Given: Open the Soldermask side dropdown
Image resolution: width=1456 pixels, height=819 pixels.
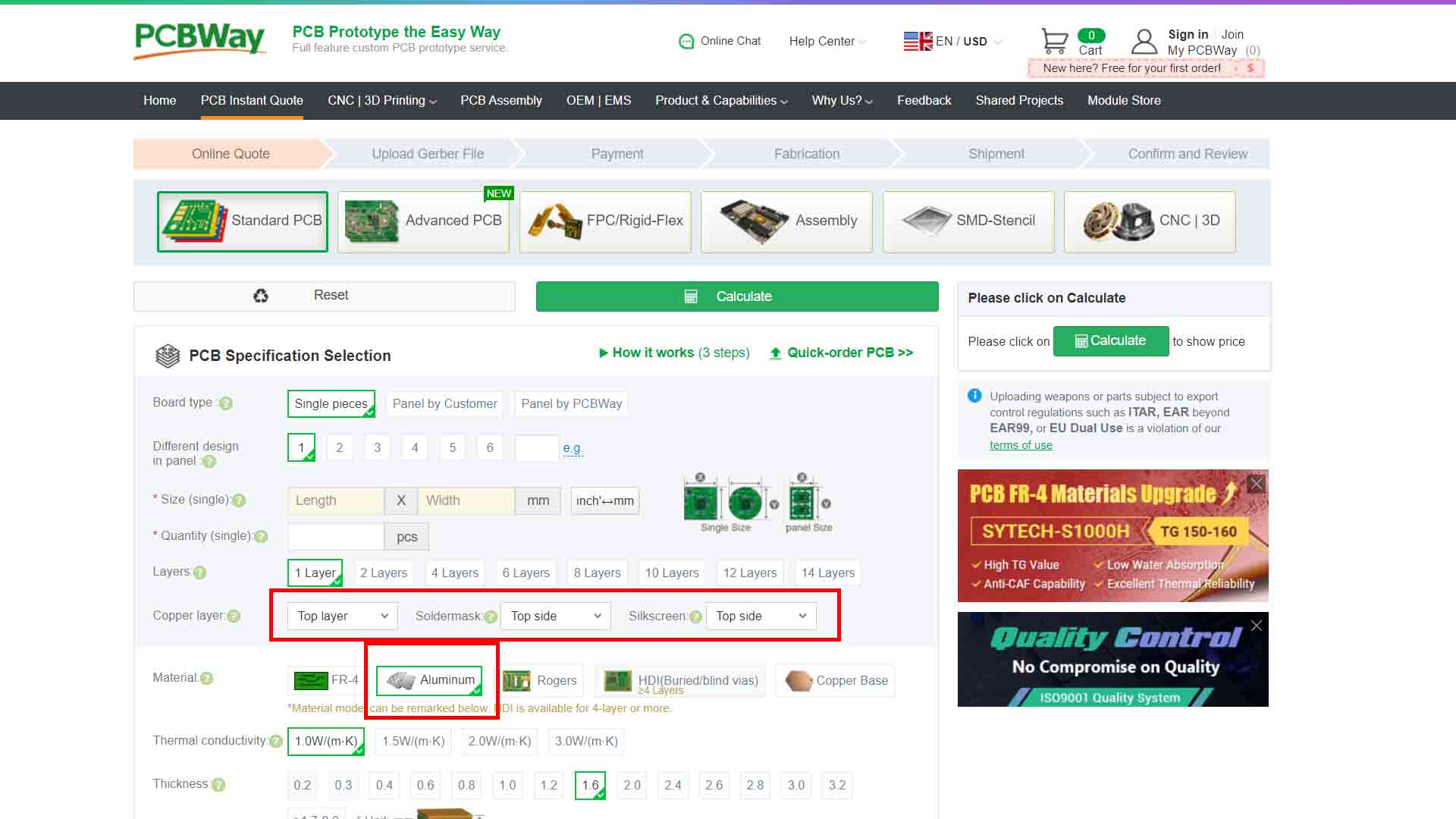Looking at the screenshot, I should point(556,616).
